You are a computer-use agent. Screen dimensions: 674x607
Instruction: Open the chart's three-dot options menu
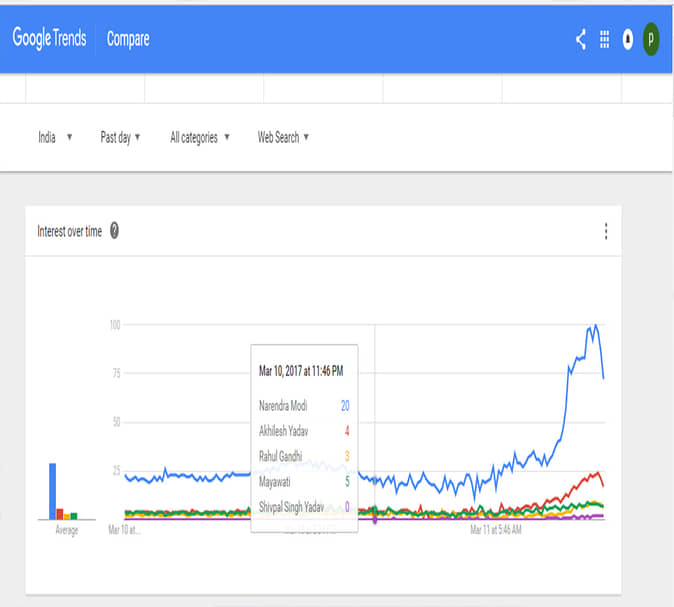606,231
